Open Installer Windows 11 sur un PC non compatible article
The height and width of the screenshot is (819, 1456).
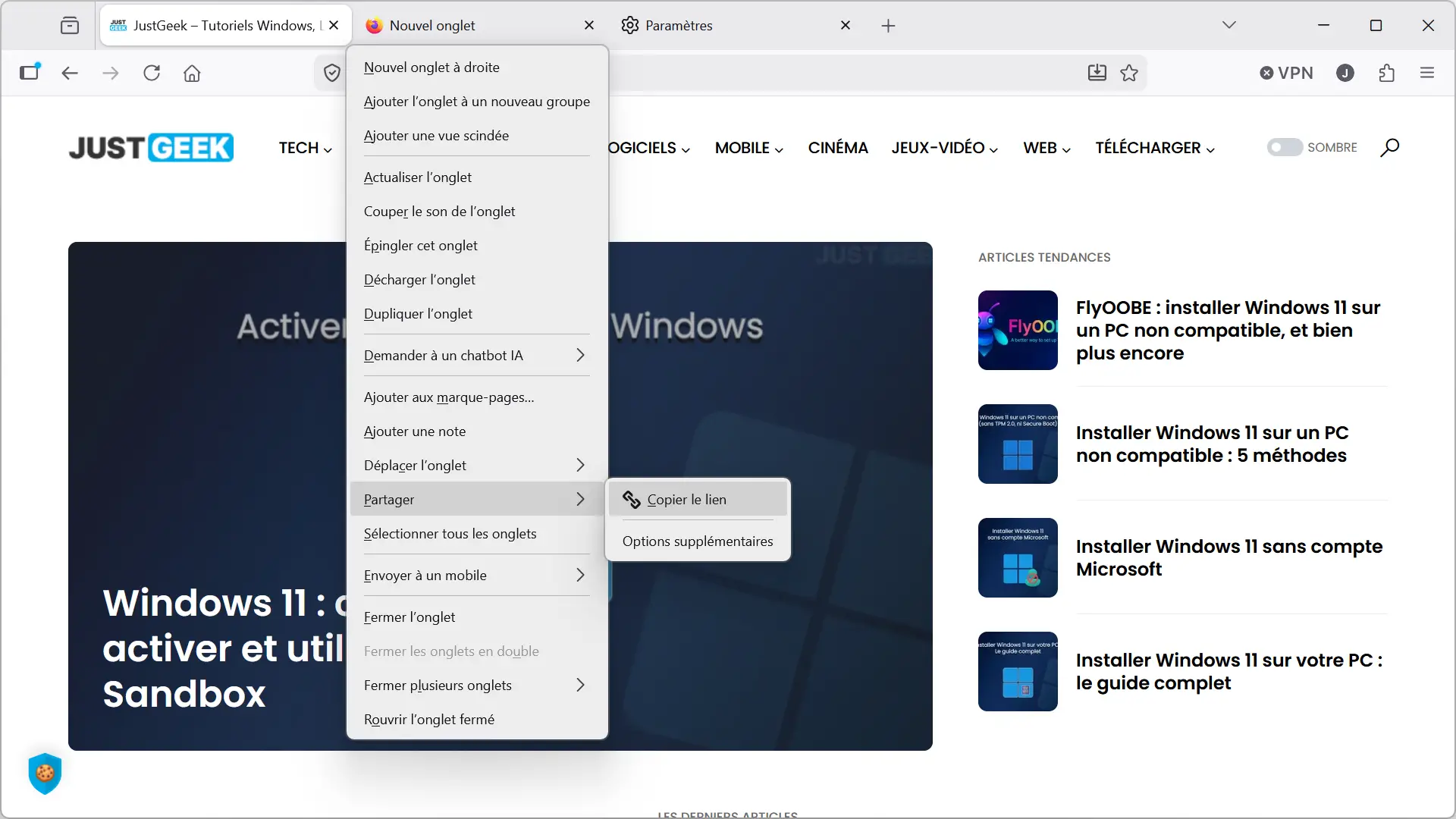point(1212,444)
